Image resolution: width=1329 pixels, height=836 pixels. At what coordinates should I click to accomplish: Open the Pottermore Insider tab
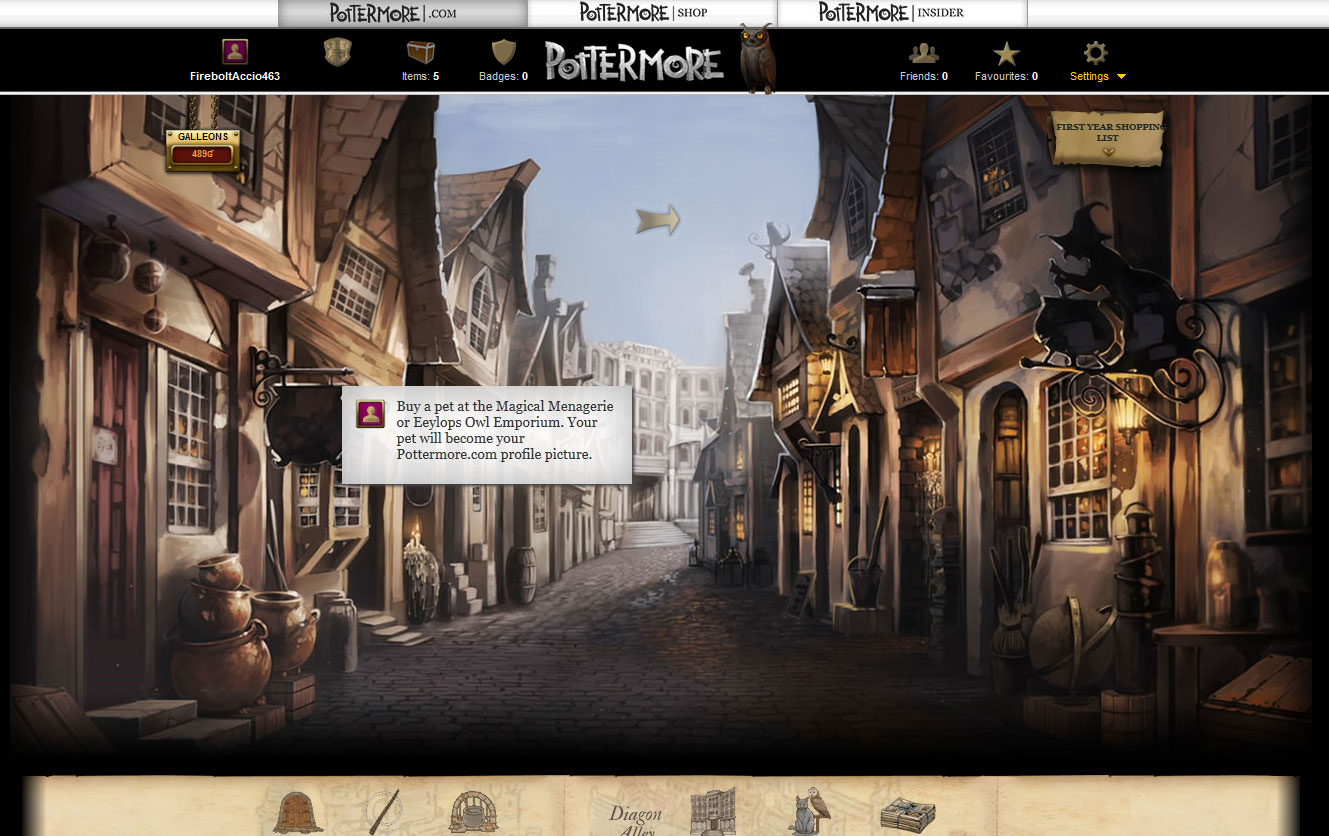coord(901,13)
